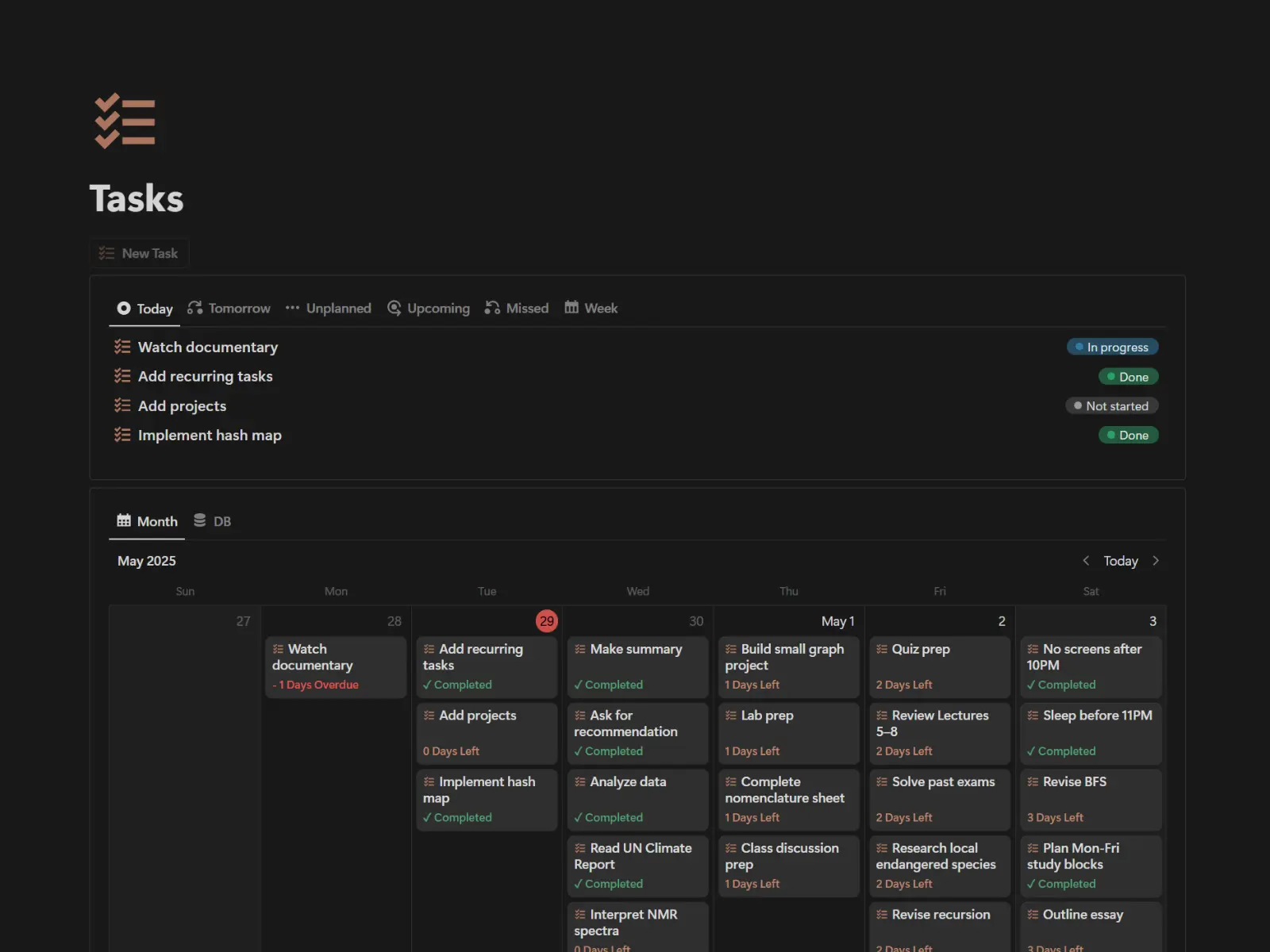Open the In progress status badge
Image resolution: width=1270 pixels, height=952 pixels.
1112,347
